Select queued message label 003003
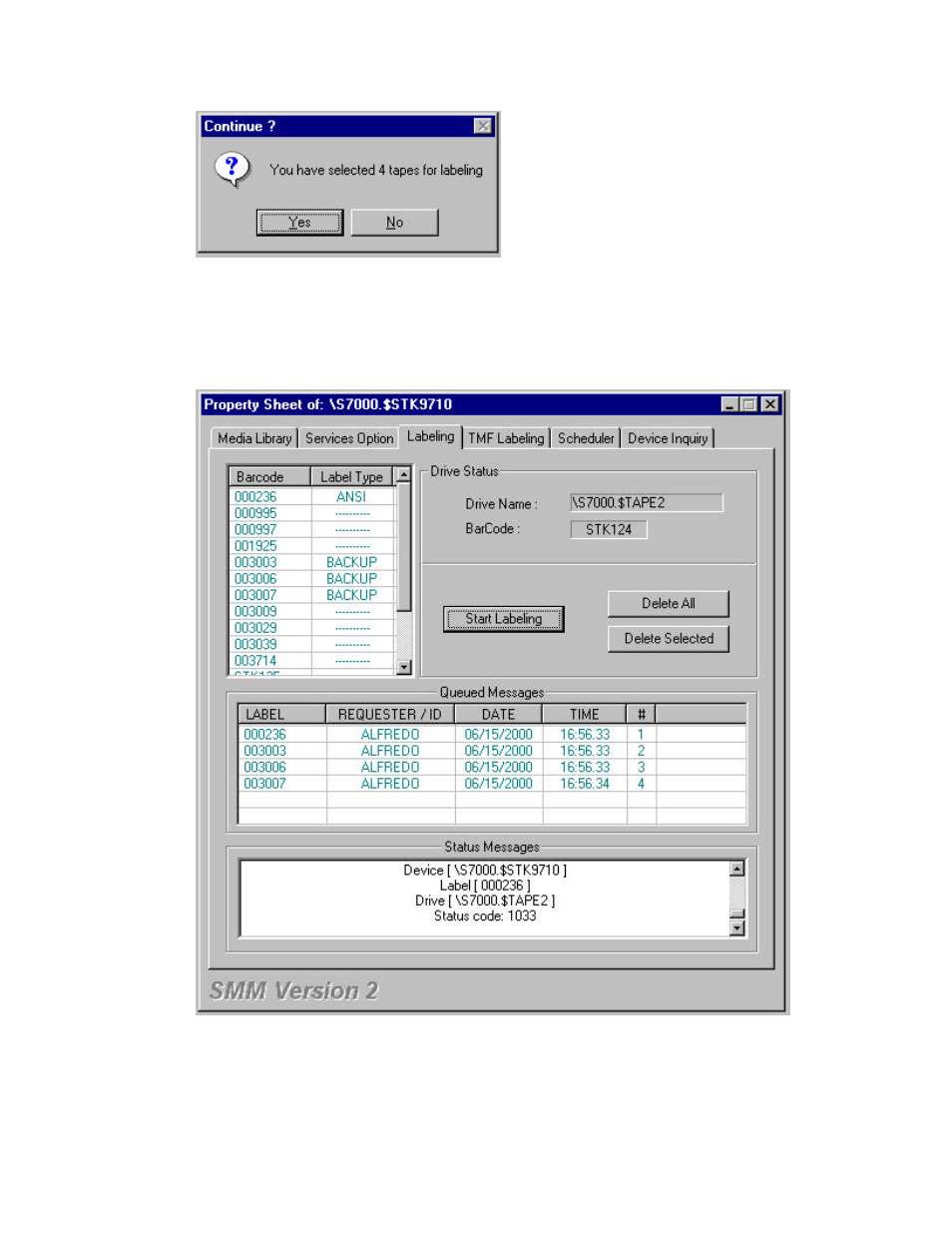952x1233 pixels. coord(264,751)
